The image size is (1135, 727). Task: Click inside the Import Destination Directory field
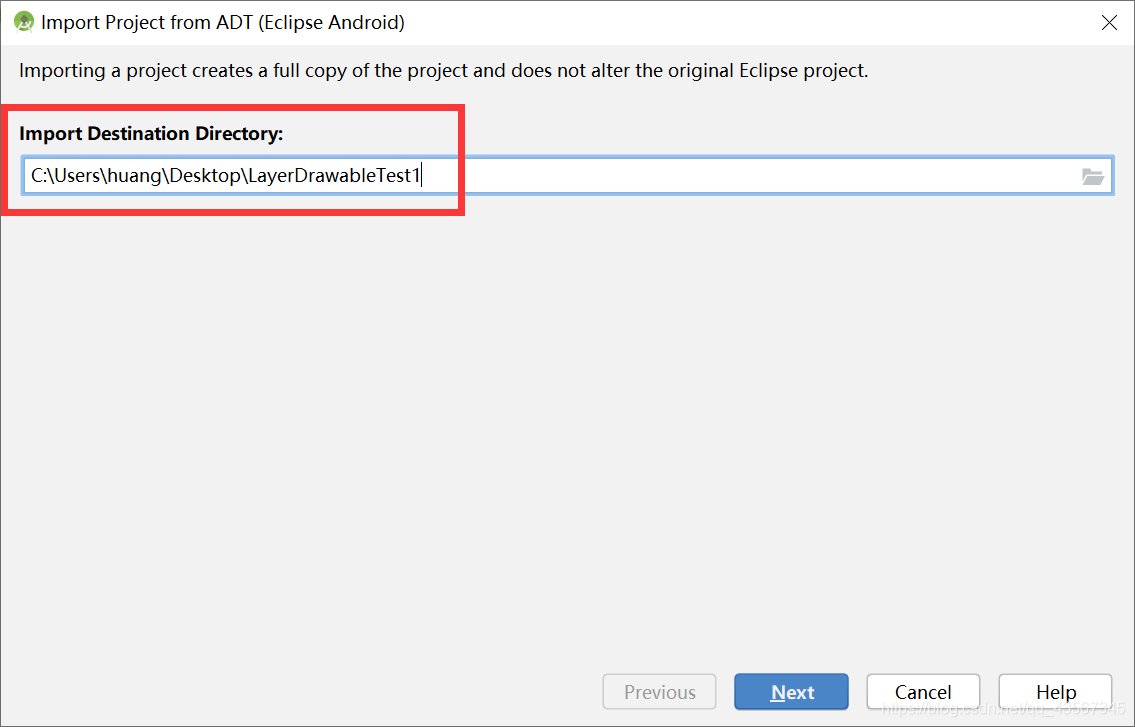pos(500,175)
